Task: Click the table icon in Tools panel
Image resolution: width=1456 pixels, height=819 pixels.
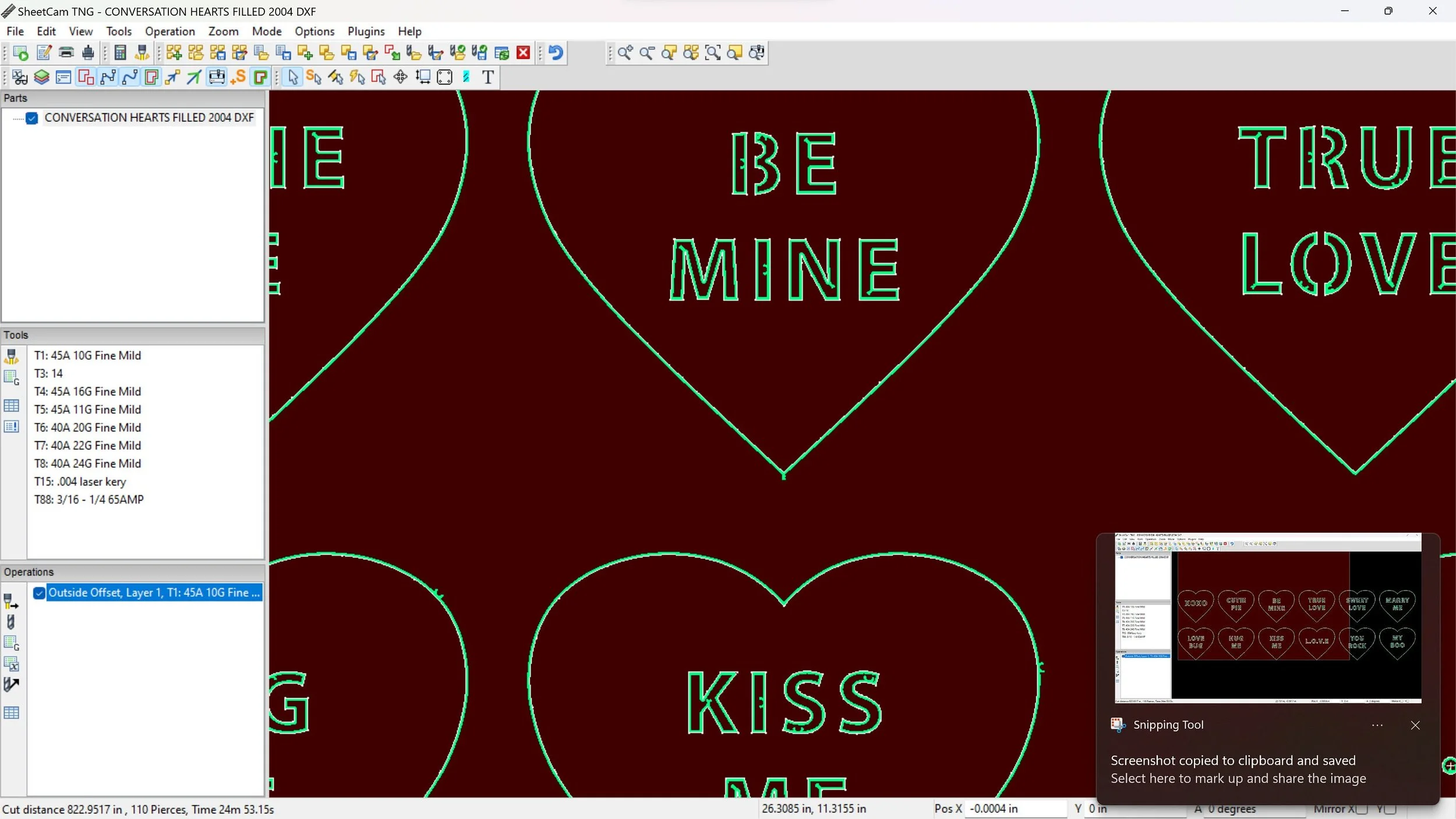Action: click(x=12, y=406)
